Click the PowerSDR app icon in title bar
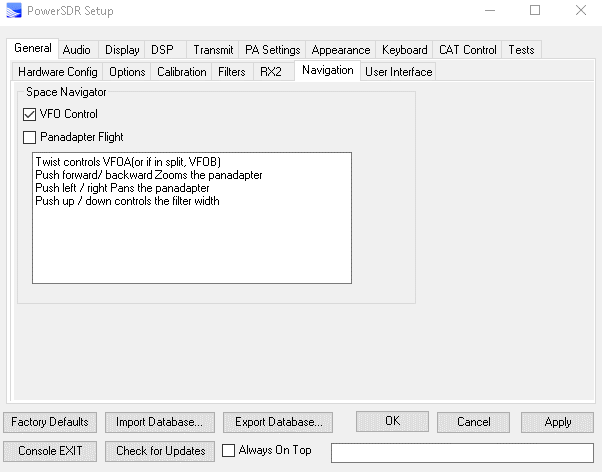Image resolution: width=602 pixels, height=472 pixels. [x=14, y=11]
